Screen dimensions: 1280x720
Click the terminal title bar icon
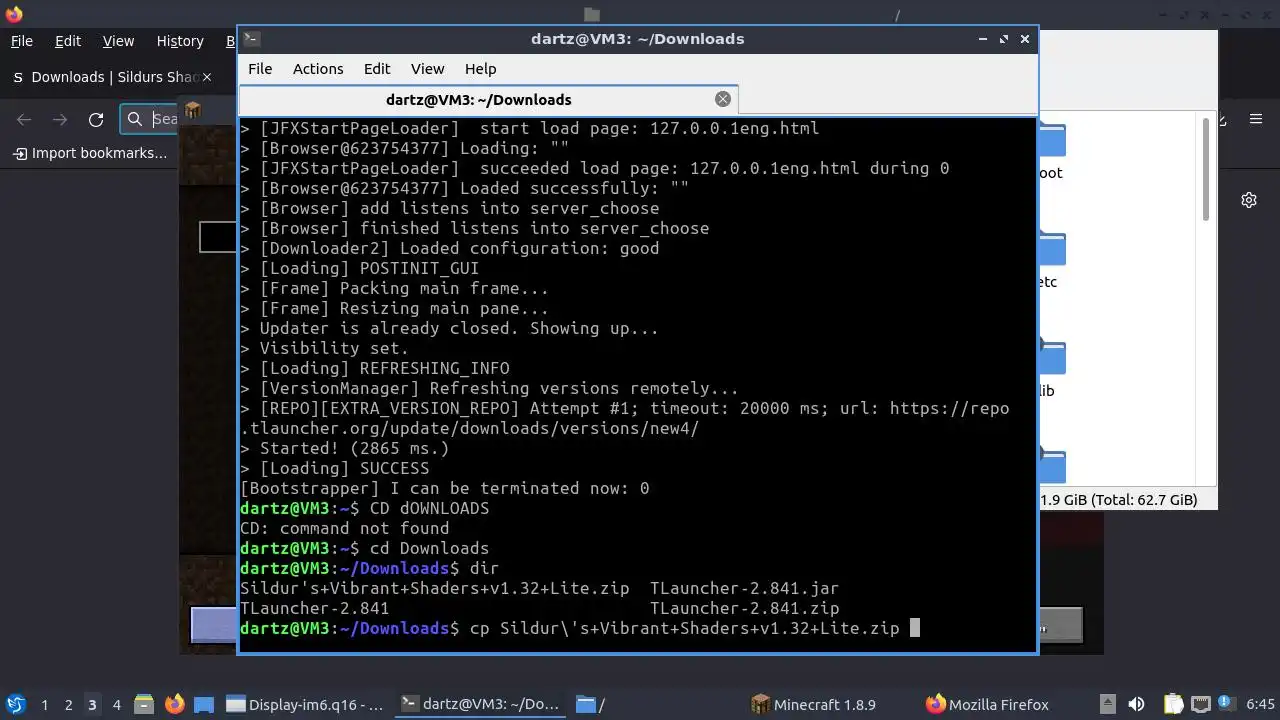(252, 39)
